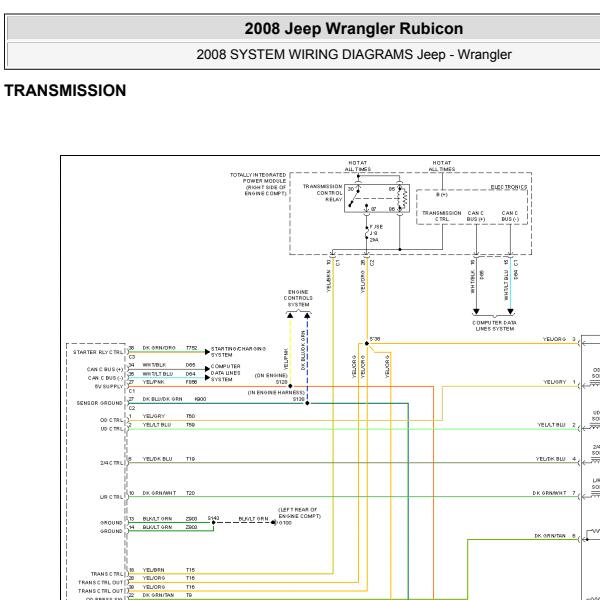Screen dimensions: 600x600
Task: Click the S143 splice label
Action: pyautogui.click(x=214, y=518)
